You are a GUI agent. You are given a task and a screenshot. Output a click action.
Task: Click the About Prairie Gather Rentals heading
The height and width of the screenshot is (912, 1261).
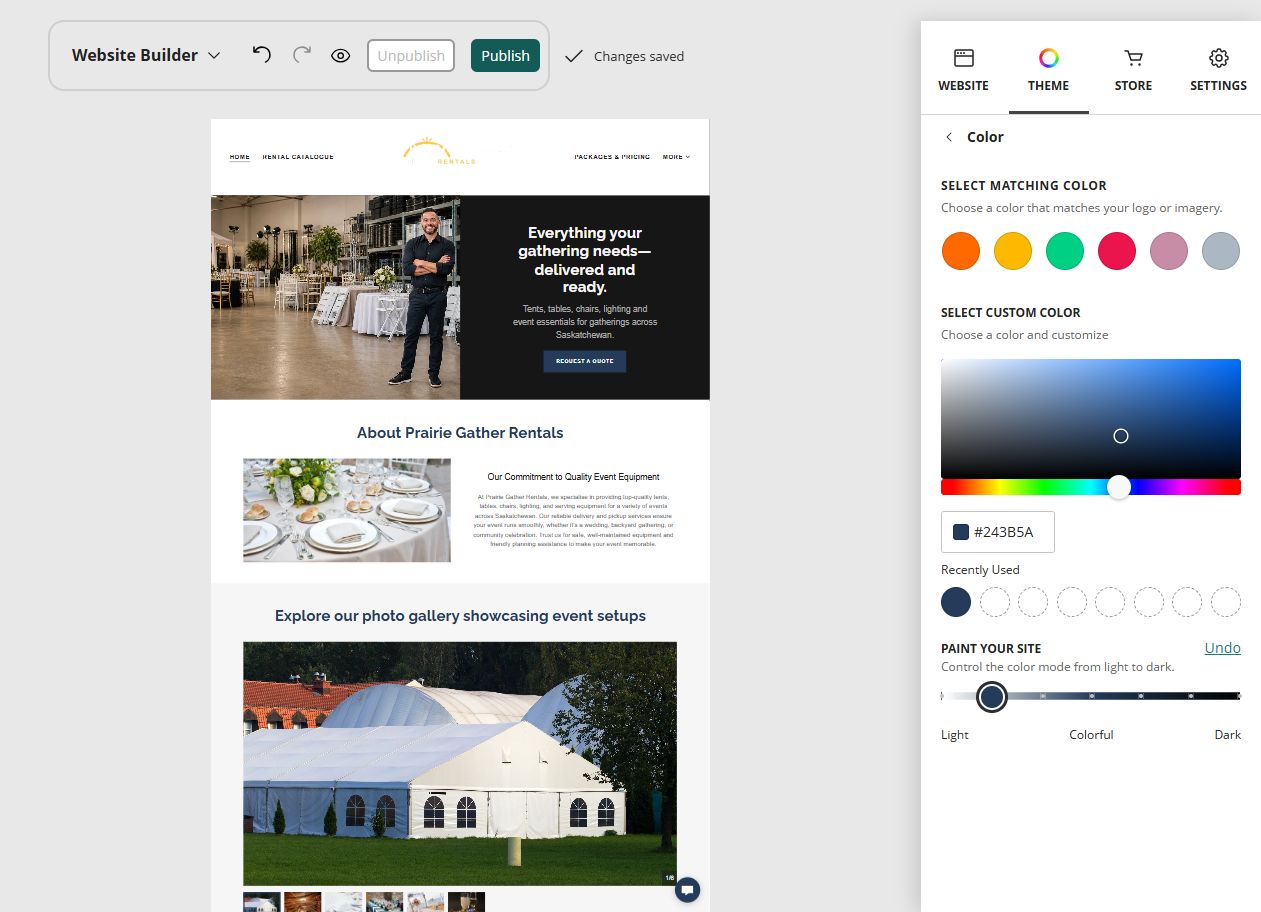click(460, 433)
